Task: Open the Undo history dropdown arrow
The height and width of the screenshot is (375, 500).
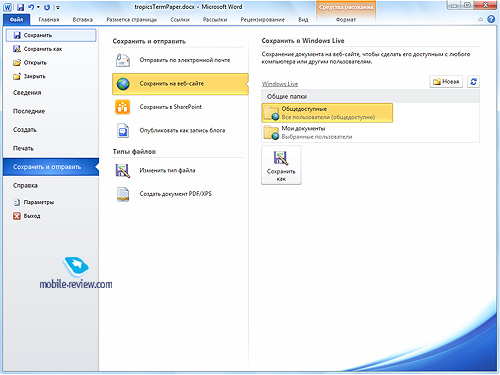Action: 38,7
